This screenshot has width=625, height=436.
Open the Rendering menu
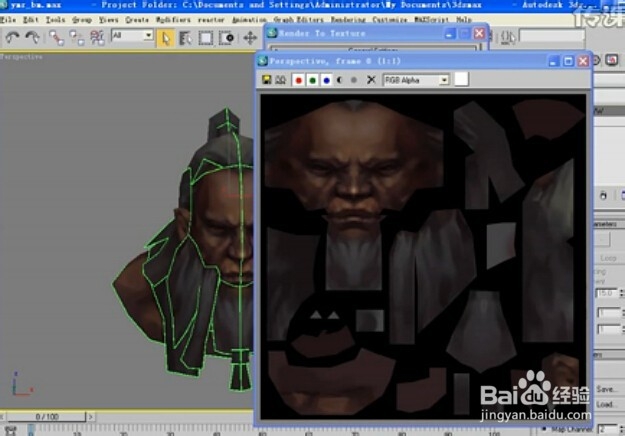tap(348, 20)
